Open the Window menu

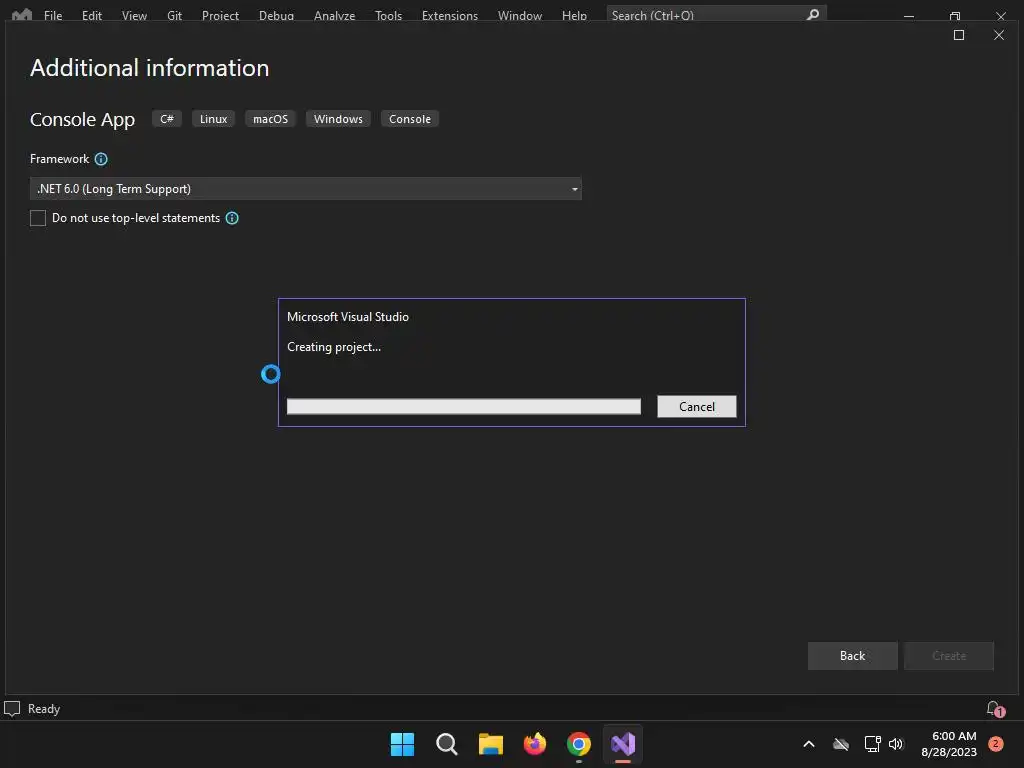pos(520,15)
